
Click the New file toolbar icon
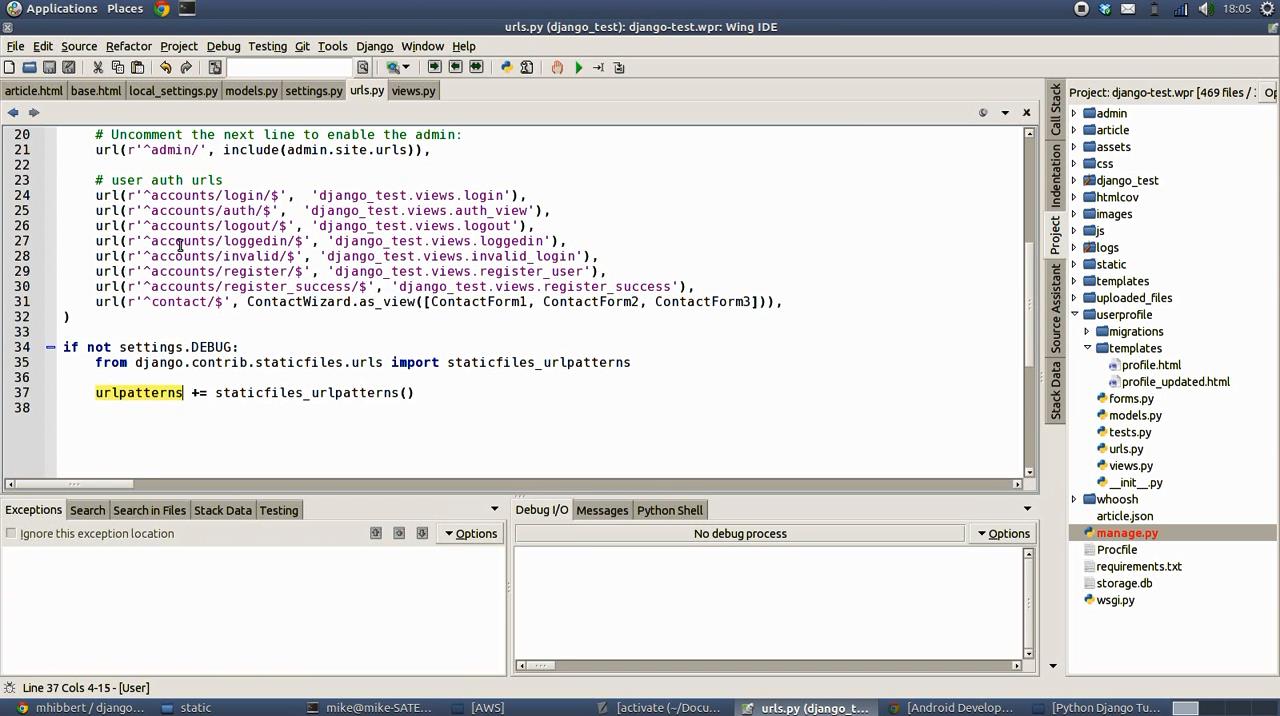point(9,67)
